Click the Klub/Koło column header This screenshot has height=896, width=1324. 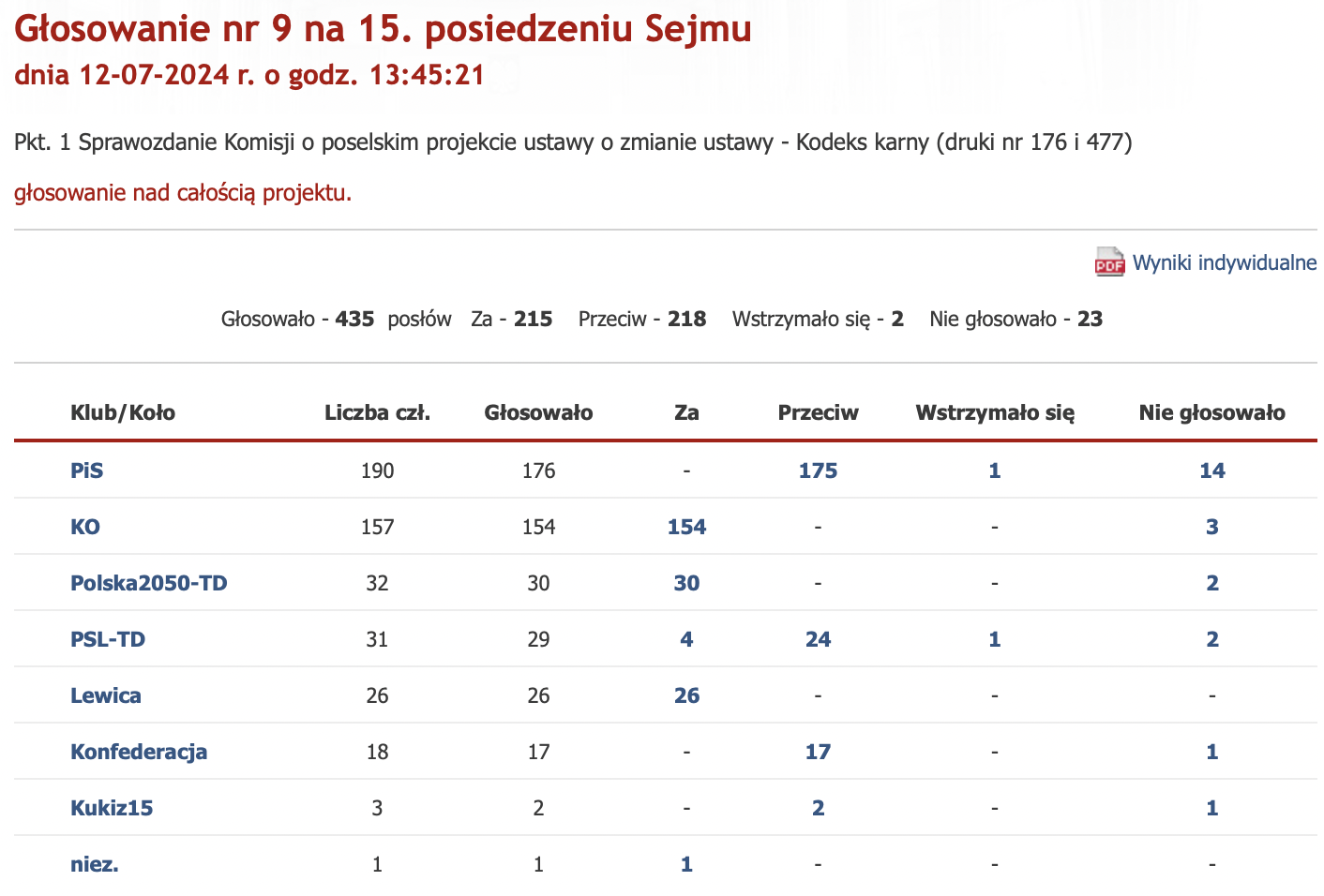pos(123,412)
